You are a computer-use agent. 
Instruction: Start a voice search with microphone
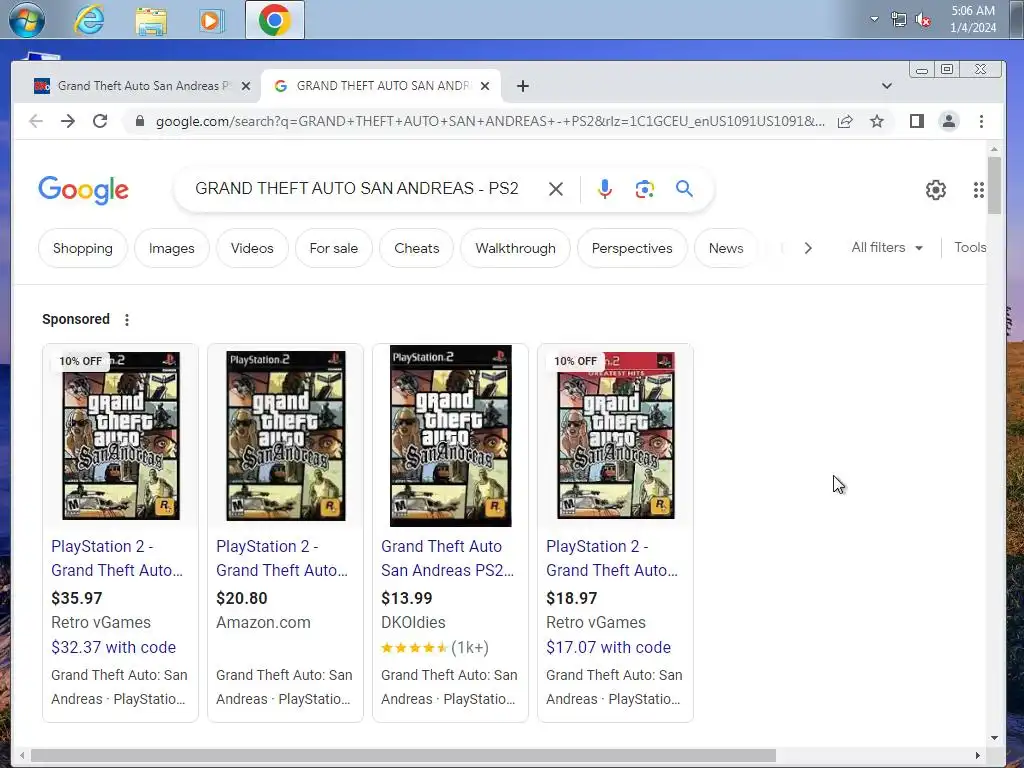(x=605, y=189)
